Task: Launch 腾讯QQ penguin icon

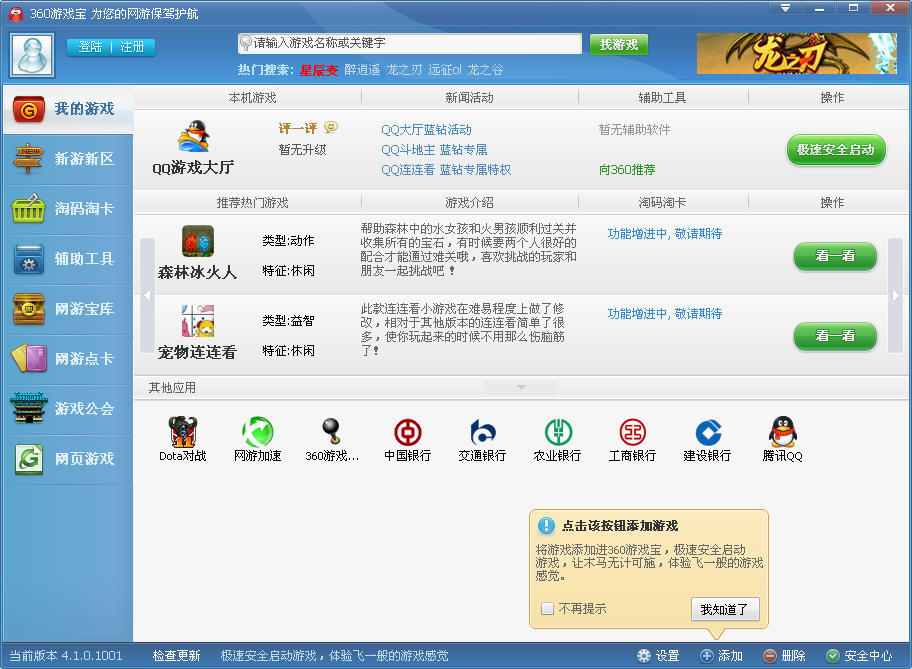Action: coord(782,432)
